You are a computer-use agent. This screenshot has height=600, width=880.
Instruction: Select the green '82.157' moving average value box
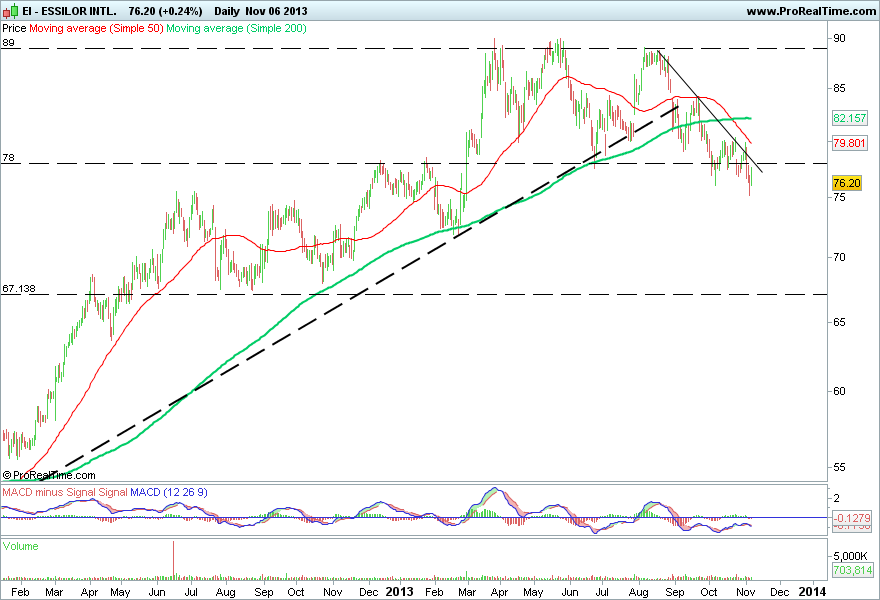pyautogui.click(x=850, y=118)
